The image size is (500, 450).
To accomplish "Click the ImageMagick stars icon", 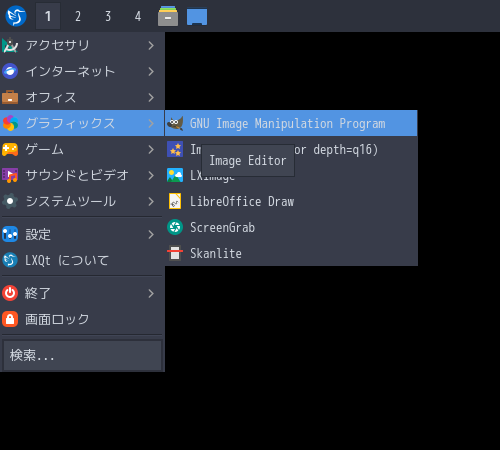I will coord(175,149).
